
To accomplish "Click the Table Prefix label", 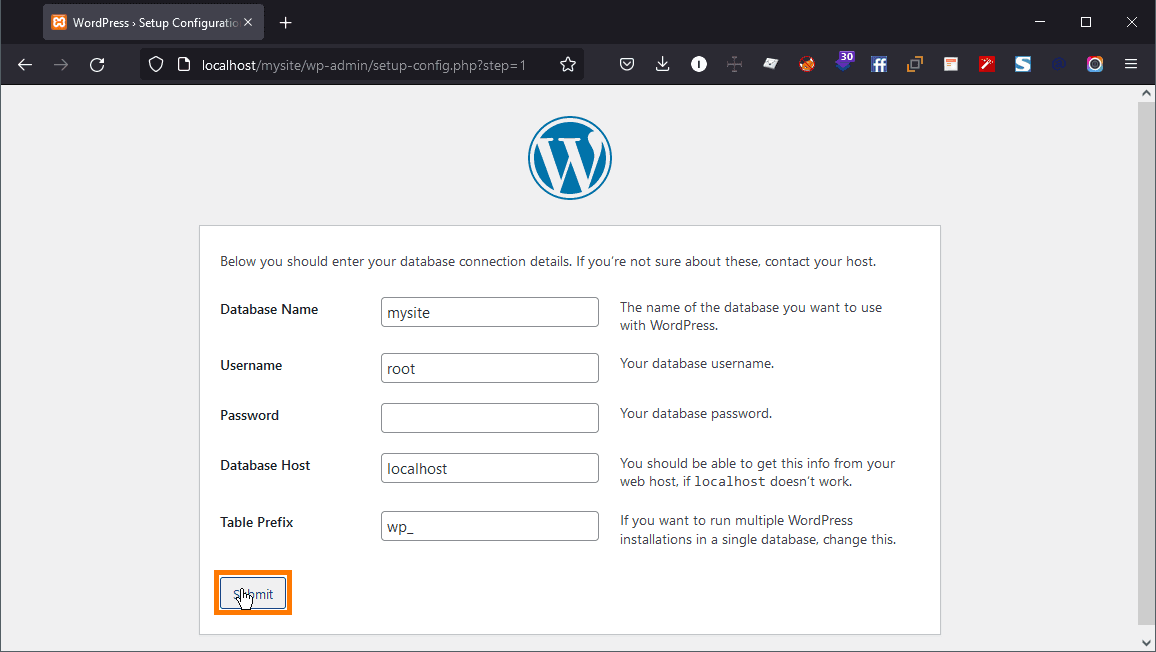I will (x=257, y=522).
